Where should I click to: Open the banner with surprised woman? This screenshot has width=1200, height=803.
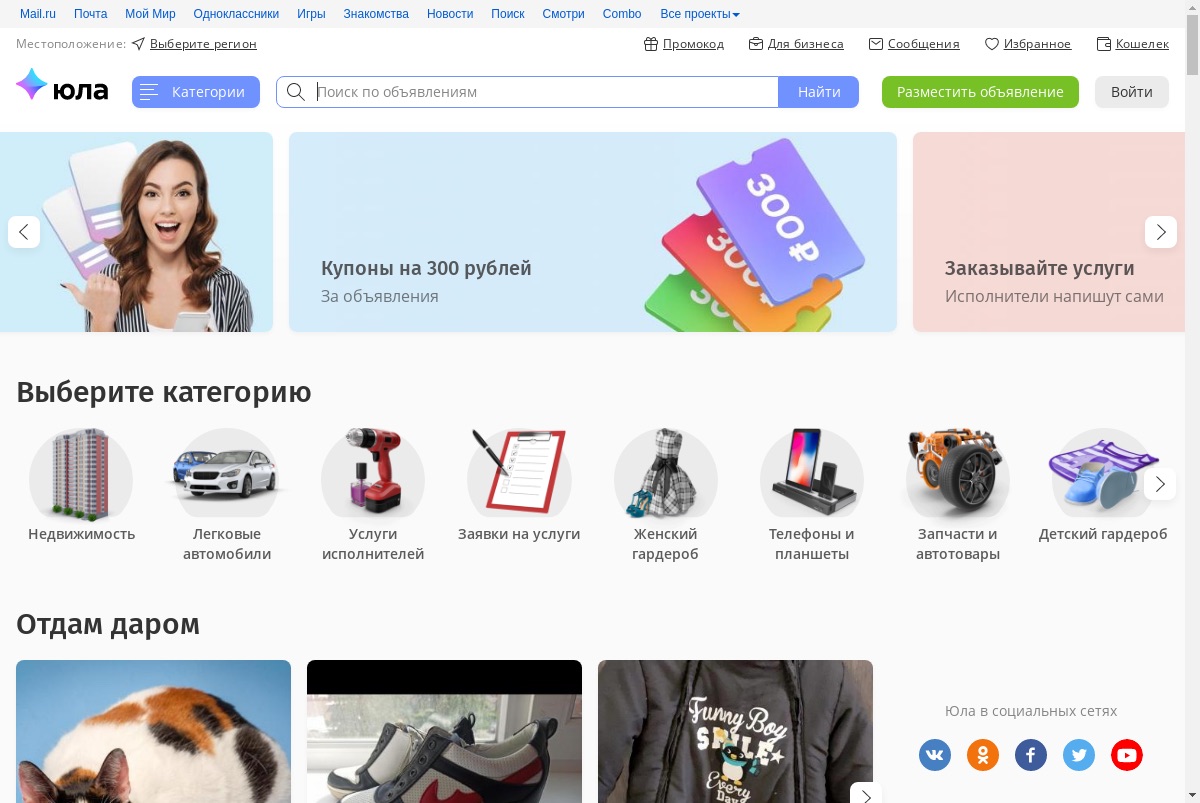coord(136,232)
